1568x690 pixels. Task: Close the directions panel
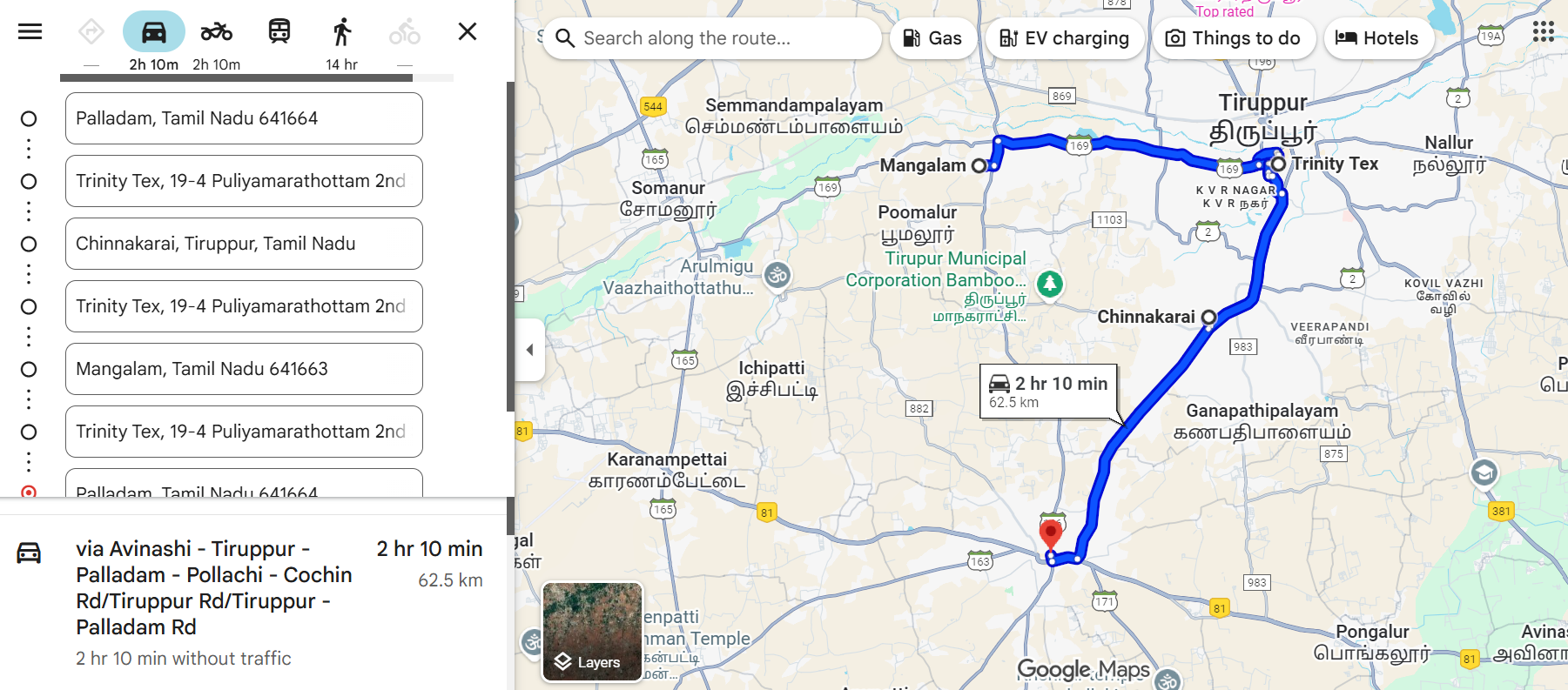(x=468, y=32)
